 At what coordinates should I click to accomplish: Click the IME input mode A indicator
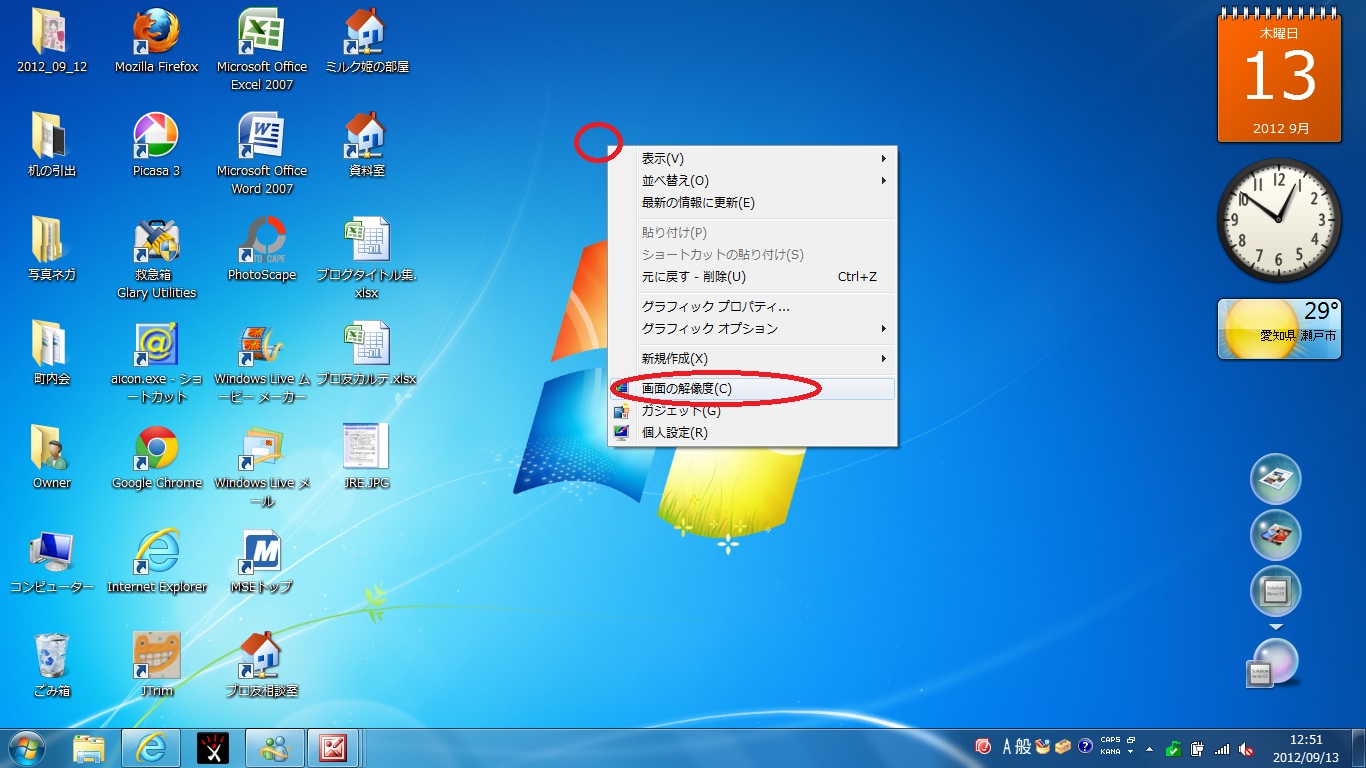pyautogui.click(x=1007, y=747)
